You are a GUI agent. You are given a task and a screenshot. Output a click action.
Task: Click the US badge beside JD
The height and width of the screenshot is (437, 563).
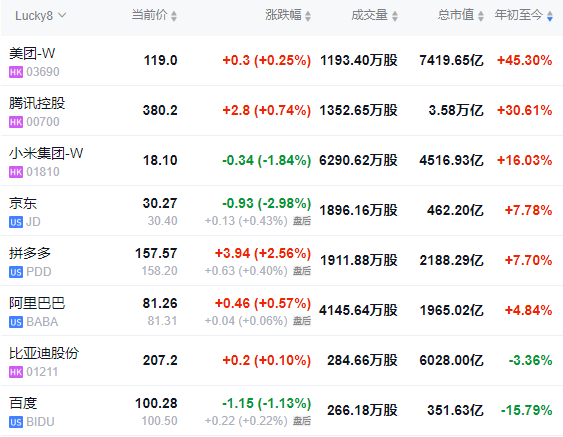click(16, 222)
